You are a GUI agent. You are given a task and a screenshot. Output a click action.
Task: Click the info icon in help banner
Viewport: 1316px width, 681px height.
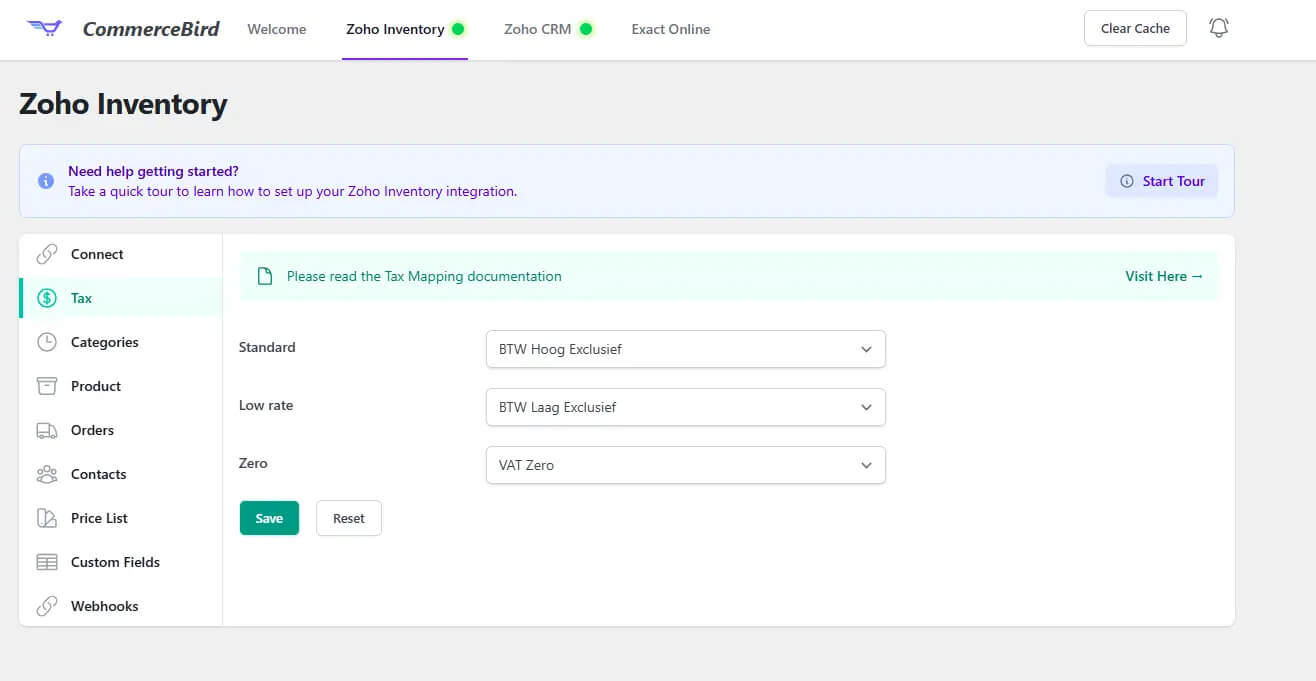coord(45,180)
